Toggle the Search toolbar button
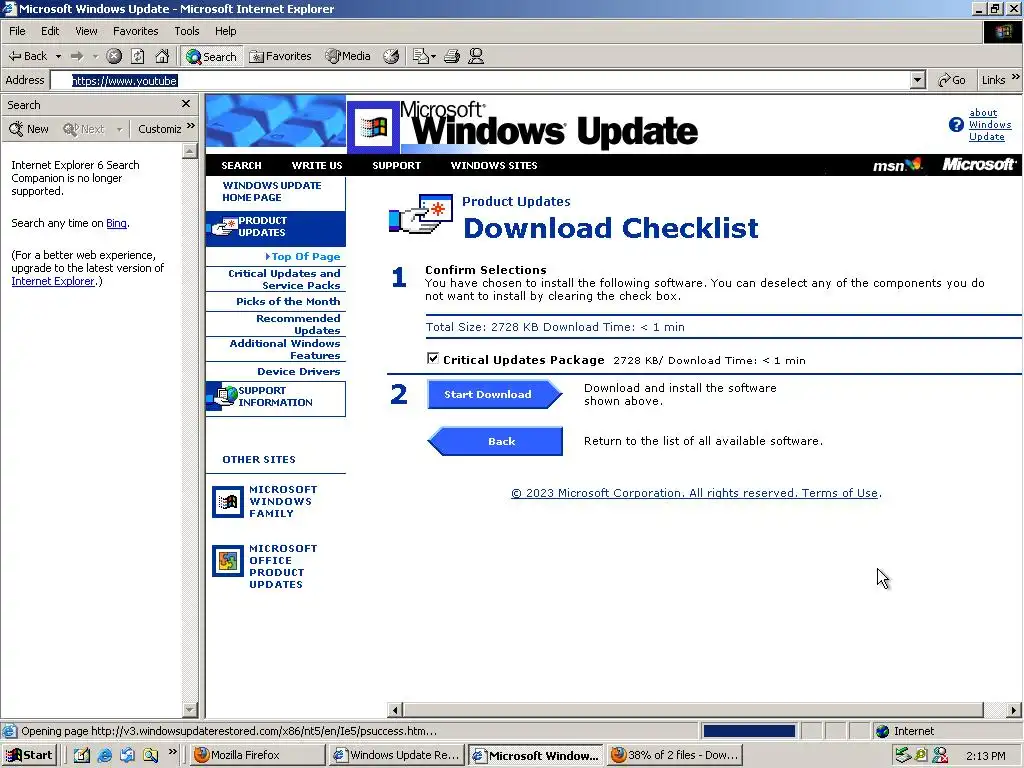Image resolution: width=1024 pixels, height=768 pixels. pos(210,56)
